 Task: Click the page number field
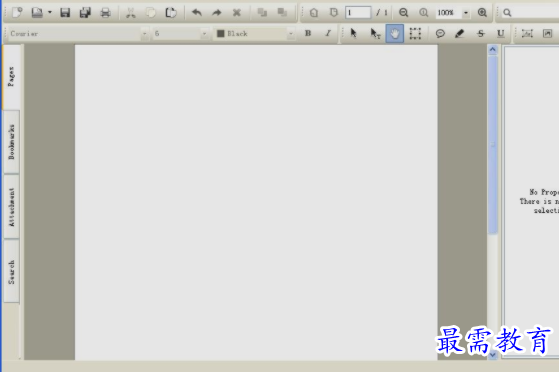coord(358,13)
